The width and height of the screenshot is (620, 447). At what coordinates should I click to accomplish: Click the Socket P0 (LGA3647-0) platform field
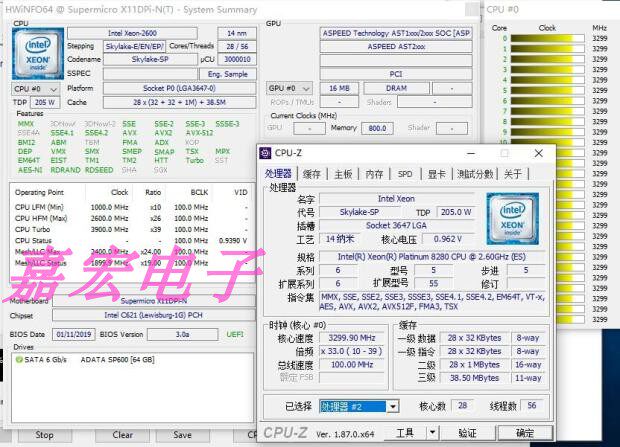pyautogui.click(x=180, y=88)
